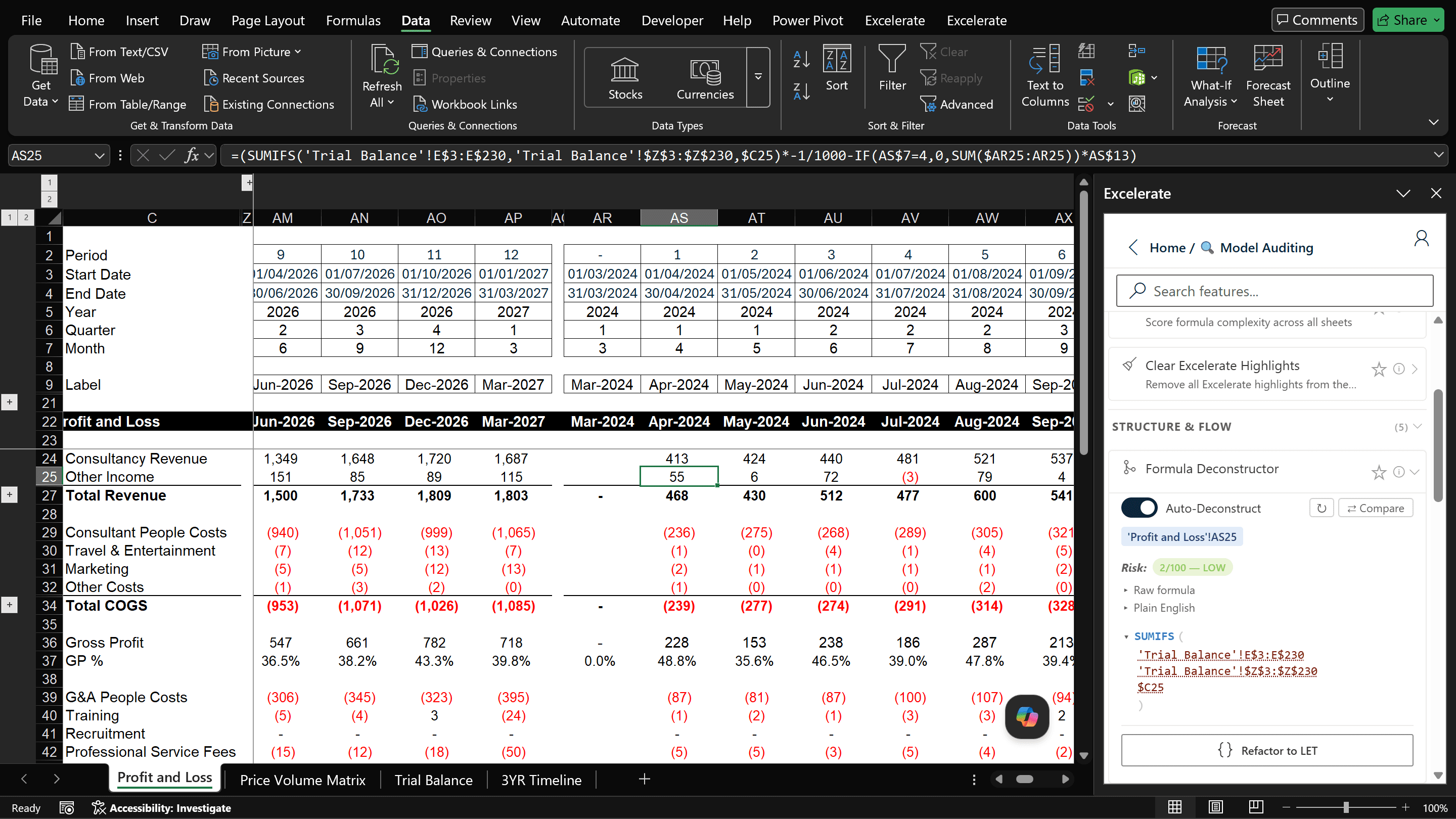Screen dimensions: 1456x819
Task: Expand the row group at row 27
Action: [10, 495]
